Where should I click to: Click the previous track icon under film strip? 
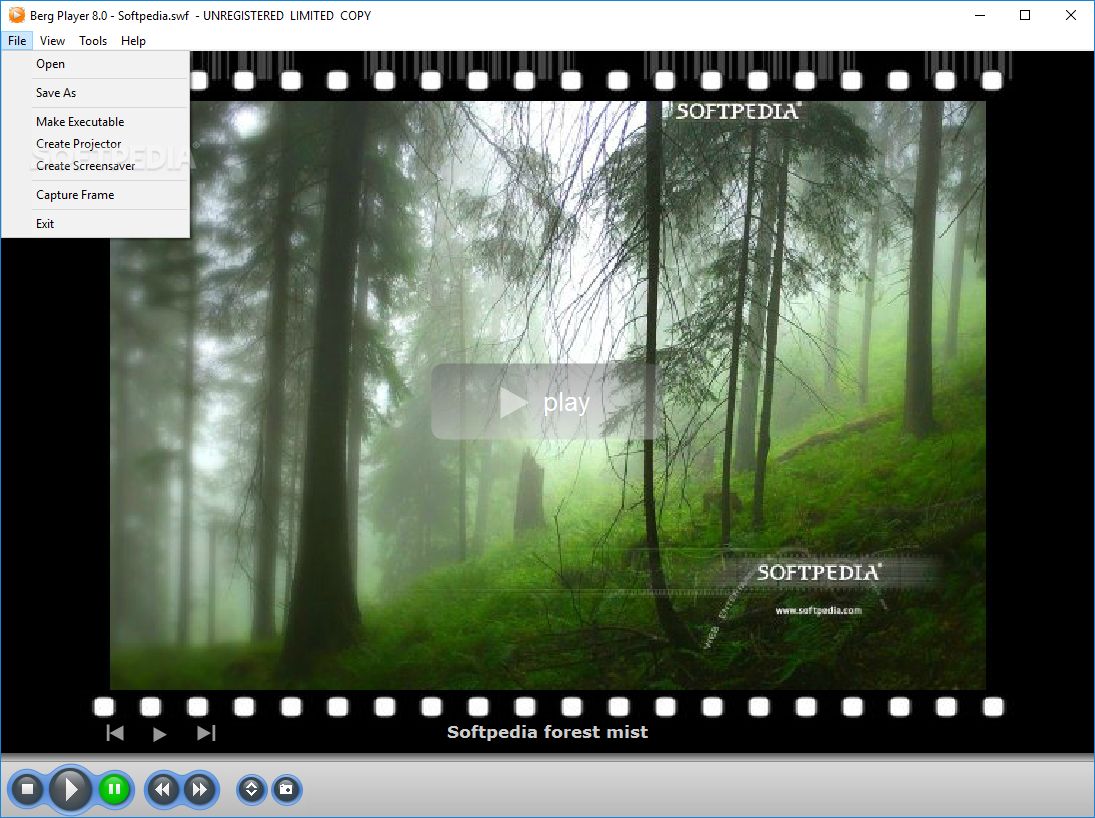click(x=115, y=733)
